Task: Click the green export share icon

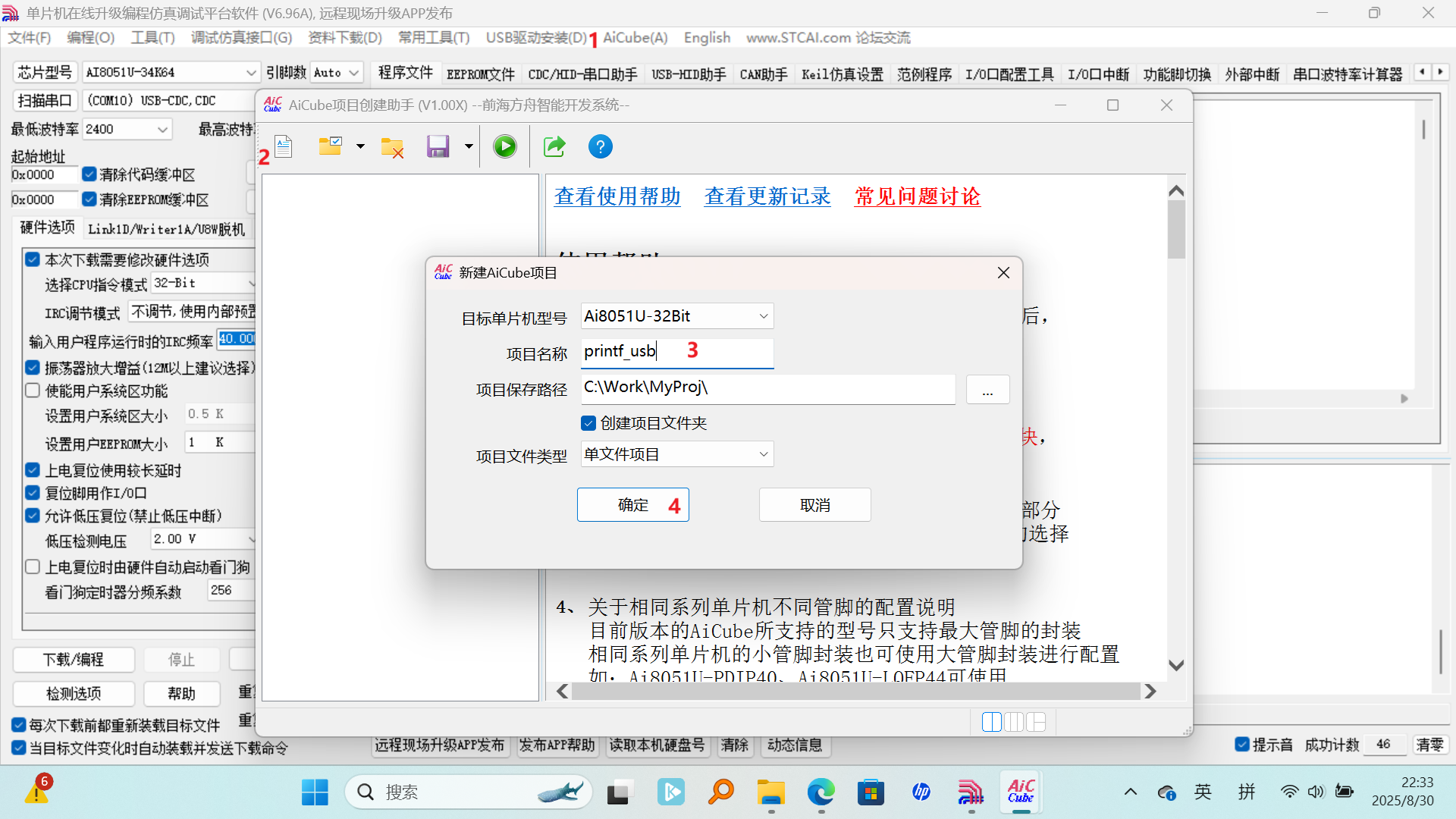Action: pos(554,146)
